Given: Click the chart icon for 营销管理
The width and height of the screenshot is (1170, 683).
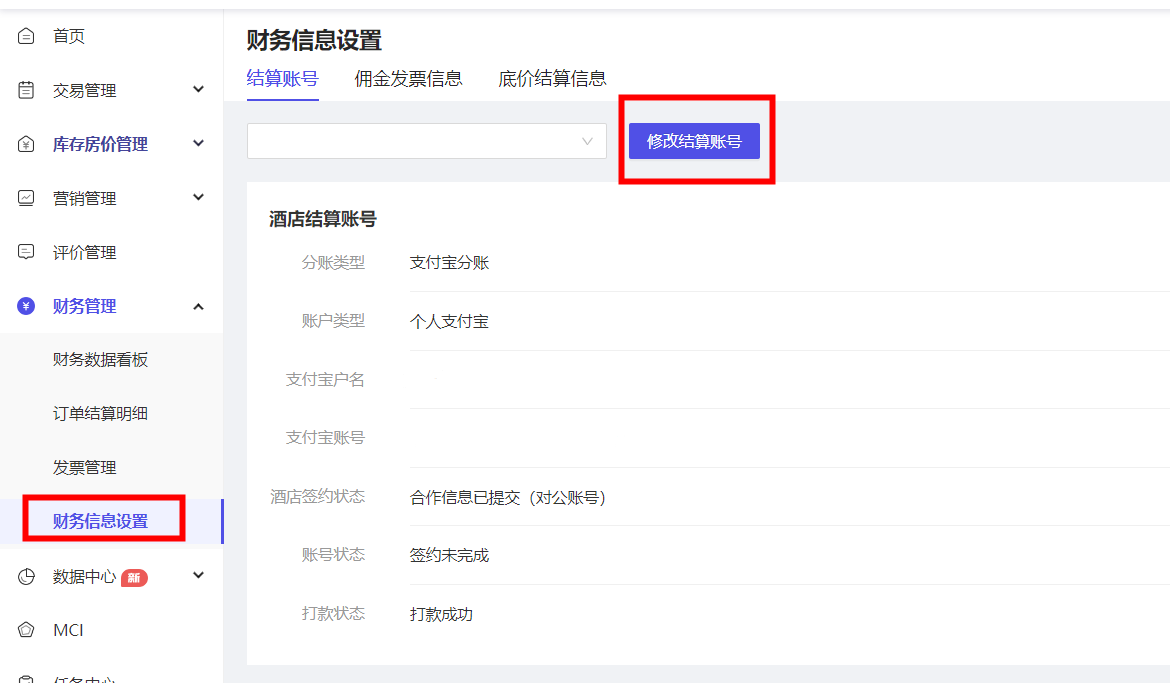Looking at the screenshot, I should pyautogui.click(x=27, y=199).
